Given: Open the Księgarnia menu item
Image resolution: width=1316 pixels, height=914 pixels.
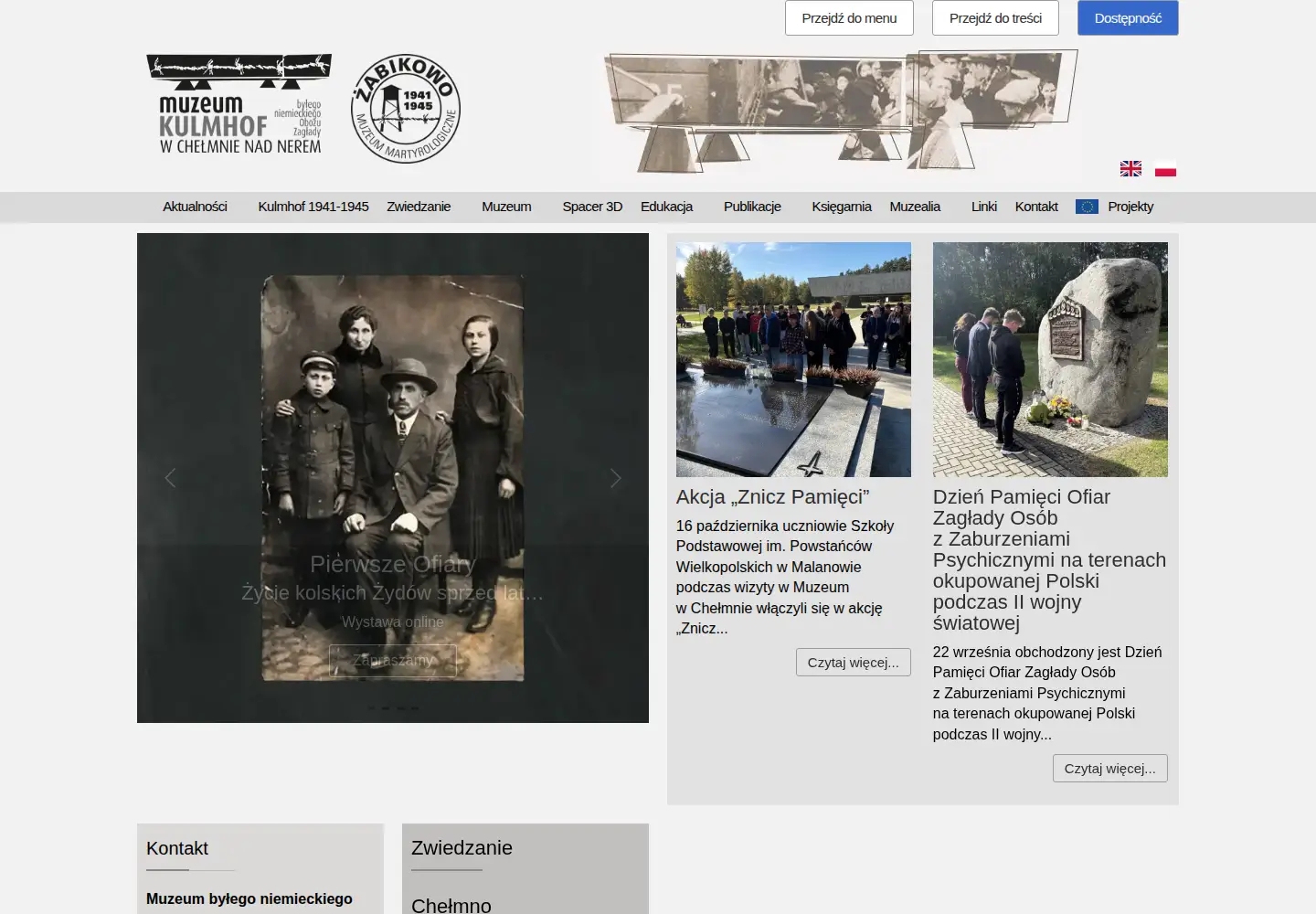Looking at the screenshot, I should (842, 207).
